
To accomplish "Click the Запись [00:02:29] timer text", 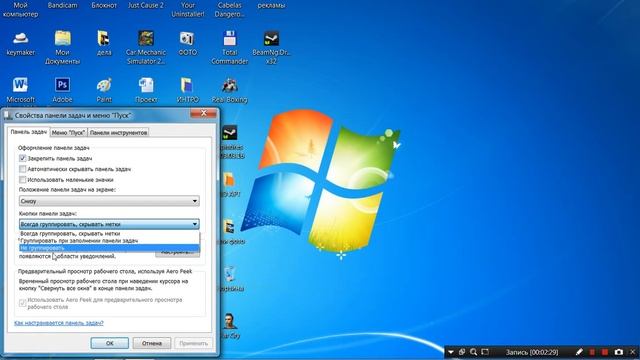I will click(x=532, y=352).
